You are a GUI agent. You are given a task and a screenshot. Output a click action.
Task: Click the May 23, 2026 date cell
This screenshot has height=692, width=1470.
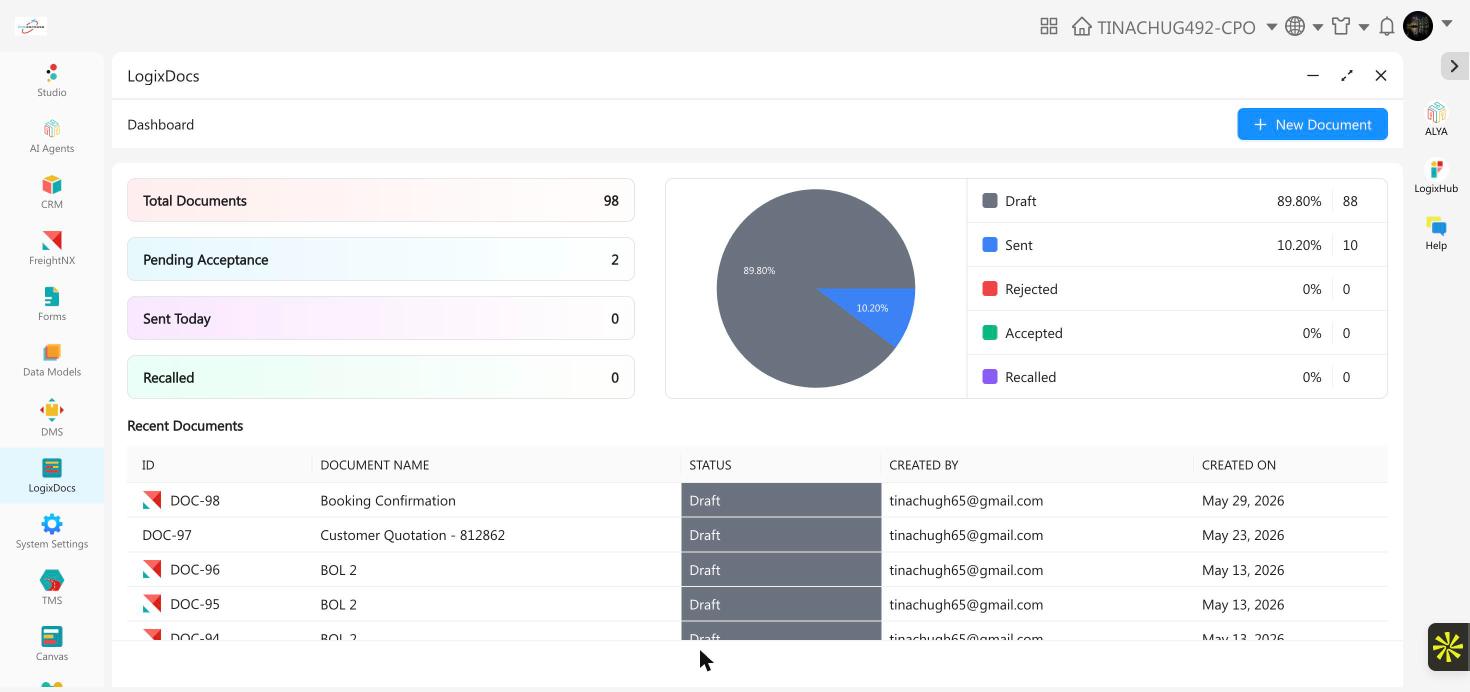point(1243,535)
